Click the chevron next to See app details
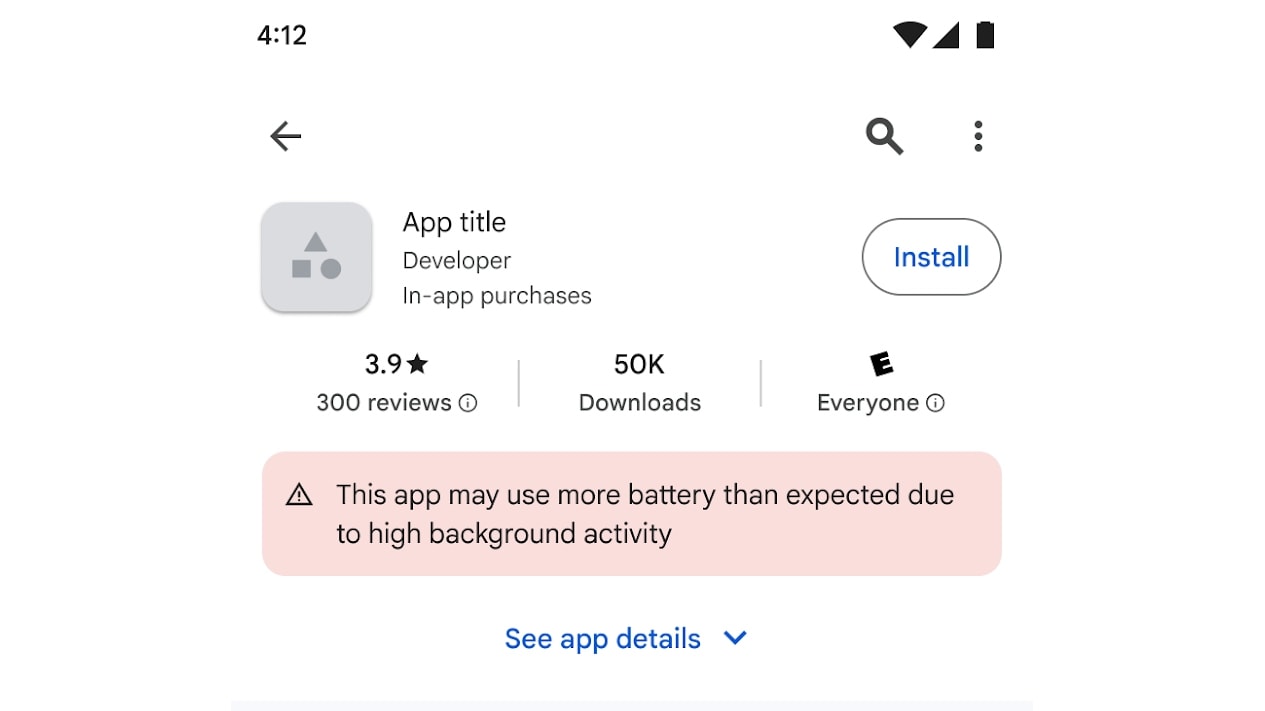 [x=735, y=637]
